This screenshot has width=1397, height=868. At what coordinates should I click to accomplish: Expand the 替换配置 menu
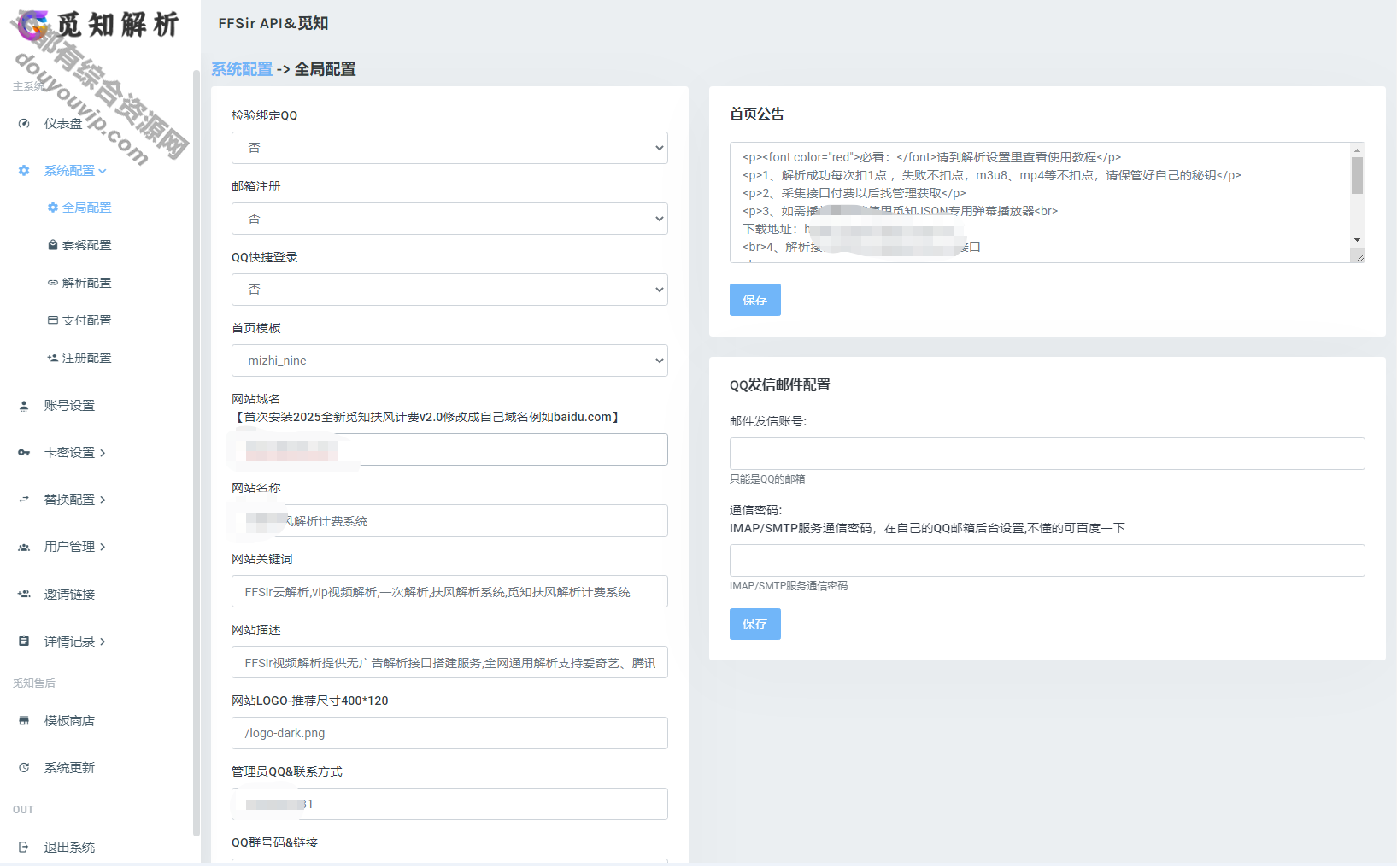pyautogui.click(x=75, y=500)
